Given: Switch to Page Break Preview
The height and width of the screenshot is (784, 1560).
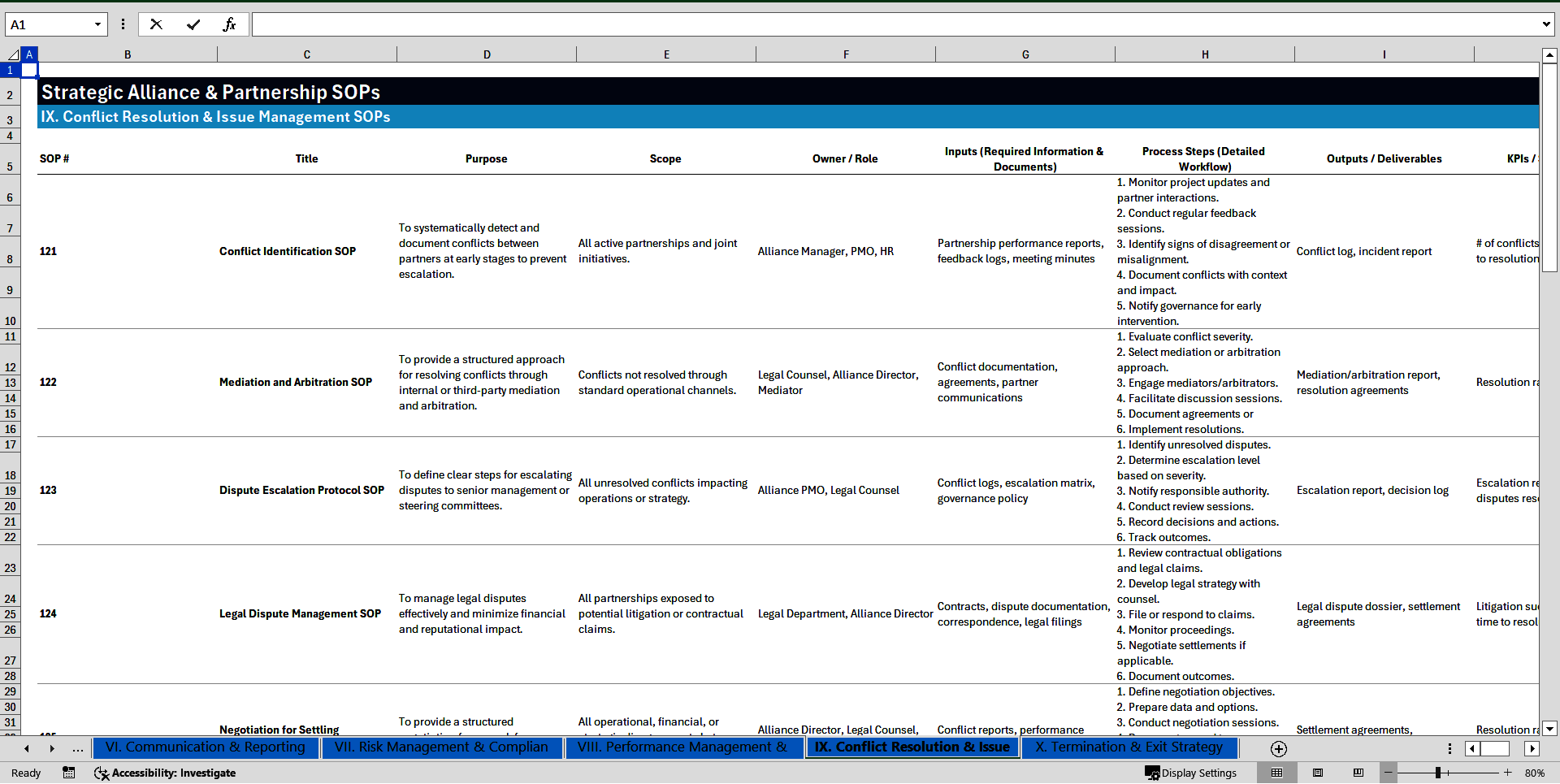Looking at the screenshot, I should pos(1358,773).
